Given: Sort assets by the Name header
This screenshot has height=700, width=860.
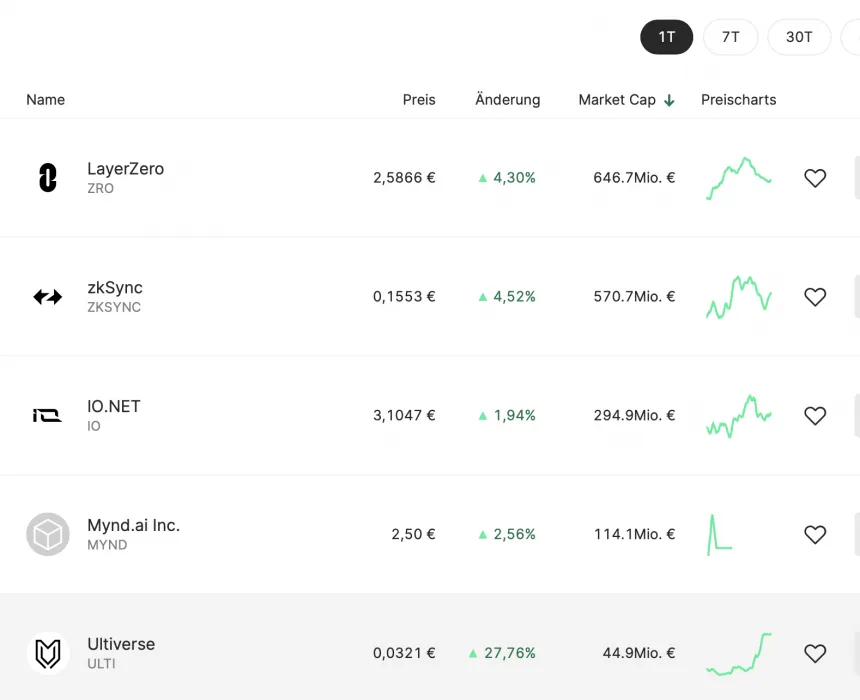Looking at the screenshot, I should [45, 100].
